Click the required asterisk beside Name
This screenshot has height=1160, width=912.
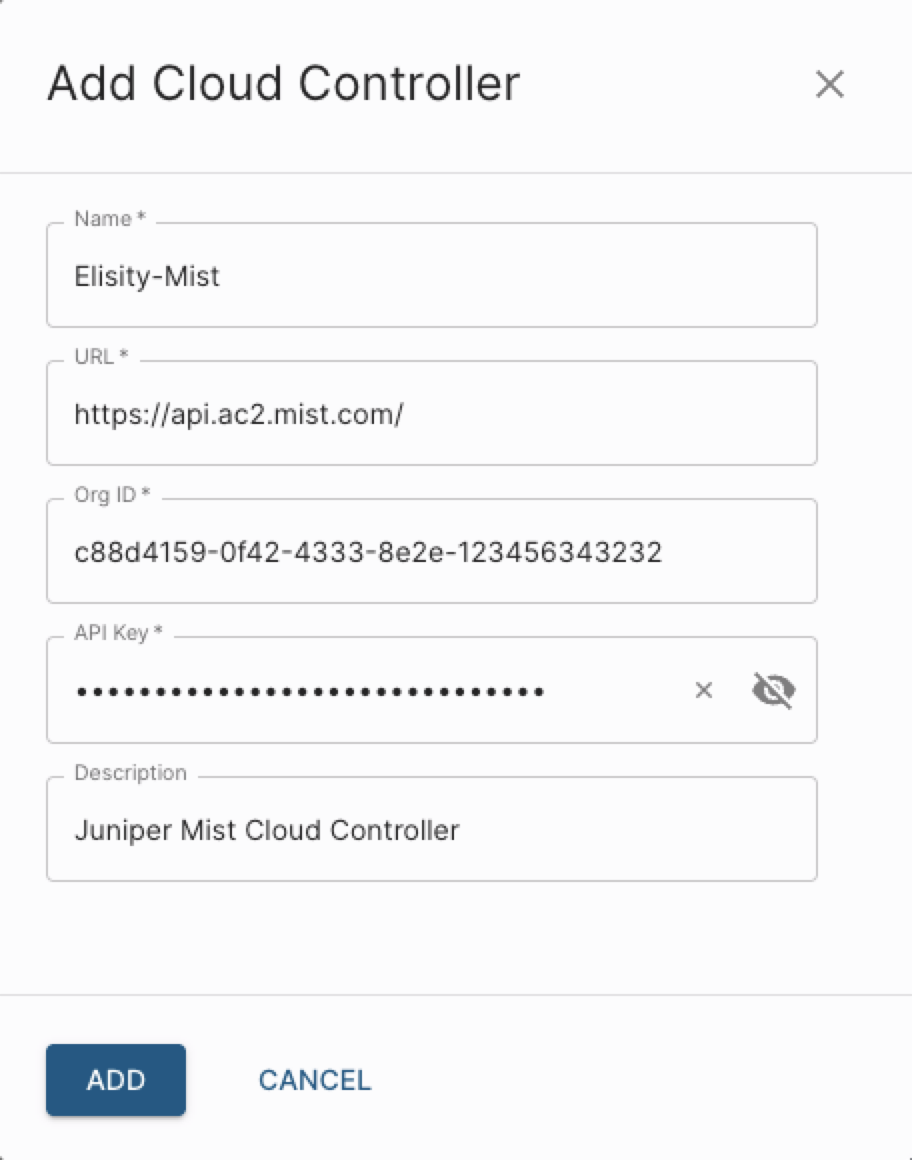pyautogui.click(x=142, y=219)
